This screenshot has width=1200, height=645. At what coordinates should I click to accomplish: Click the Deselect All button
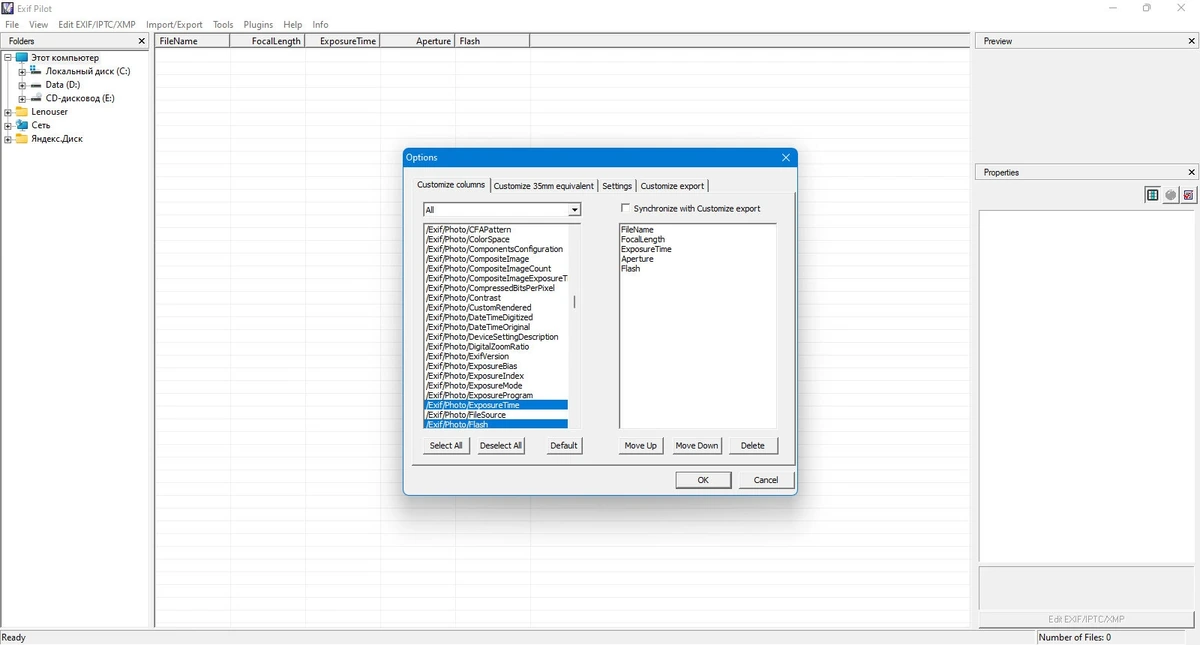pyautogui.click(x=501, y=446)
